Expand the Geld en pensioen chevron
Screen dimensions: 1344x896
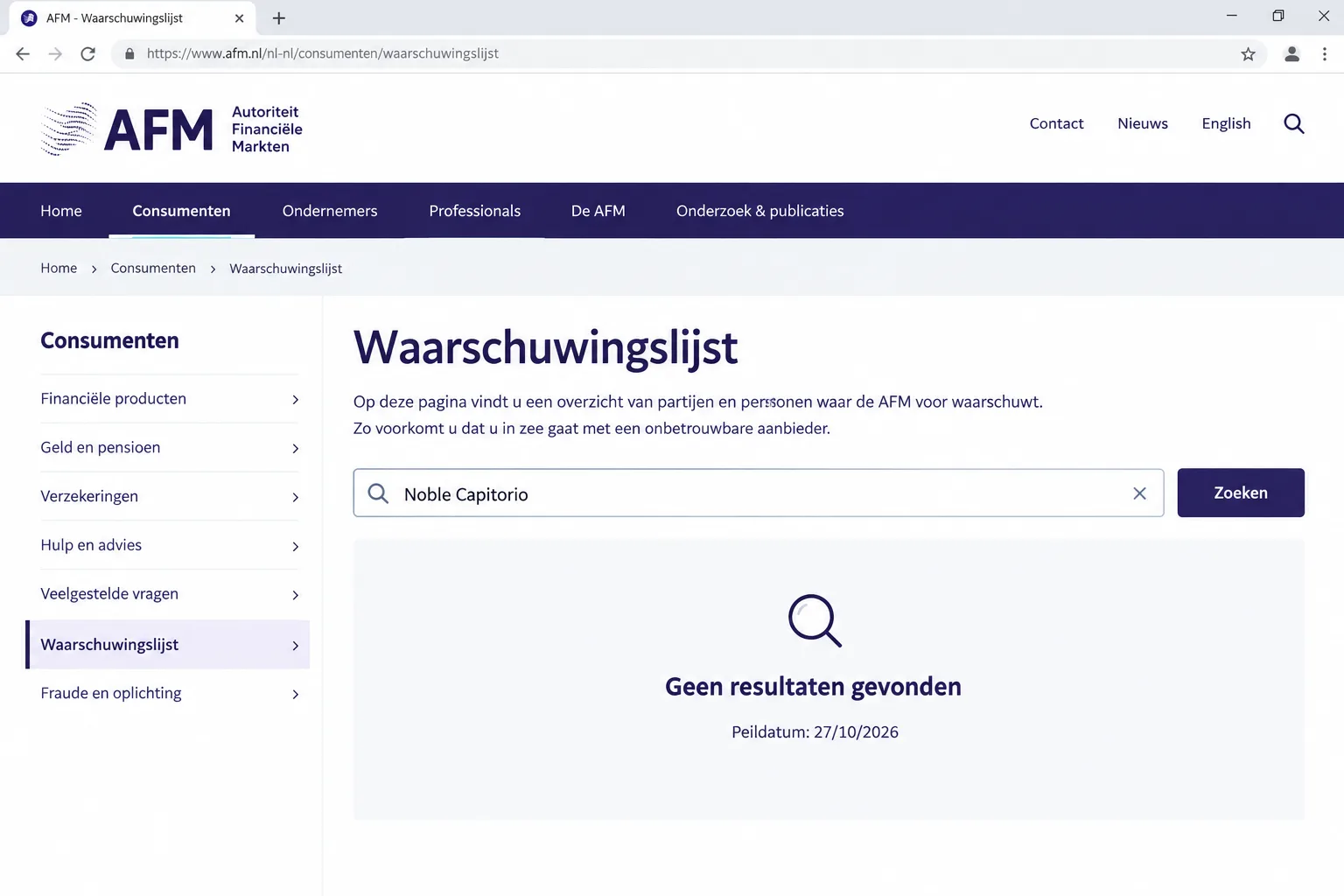pyautogui.click(x=295, y=449)
